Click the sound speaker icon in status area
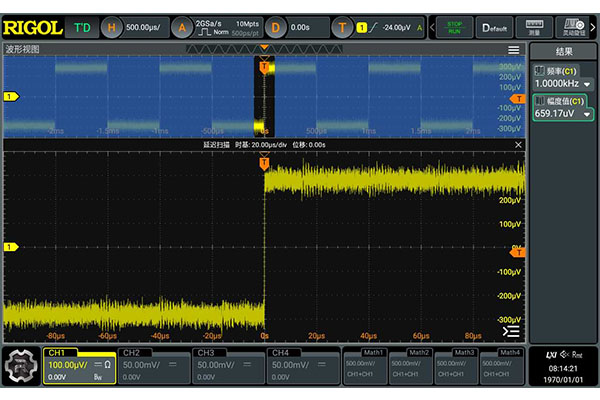This screenshot has height=400, width=600. (566, 355)
